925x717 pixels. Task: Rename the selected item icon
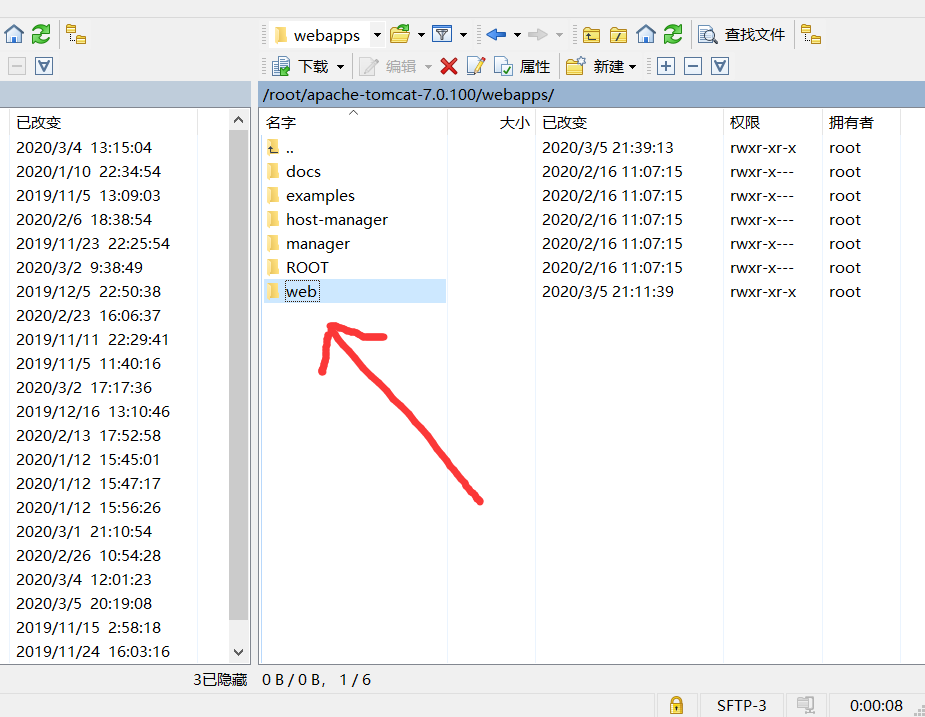[x=476, y=66]
